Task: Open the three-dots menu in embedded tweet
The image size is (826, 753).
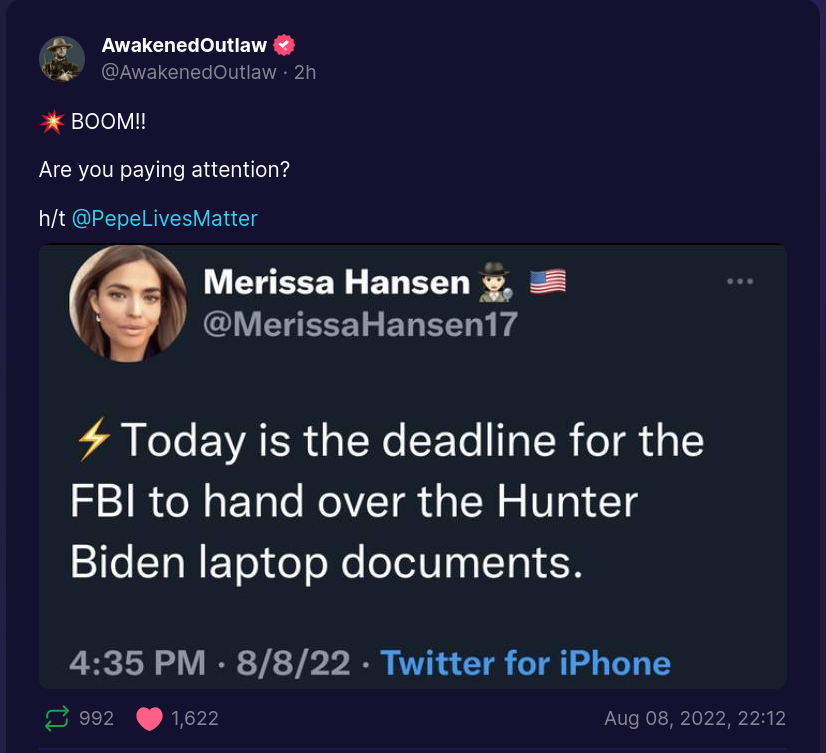Action: tap(740, 282)
